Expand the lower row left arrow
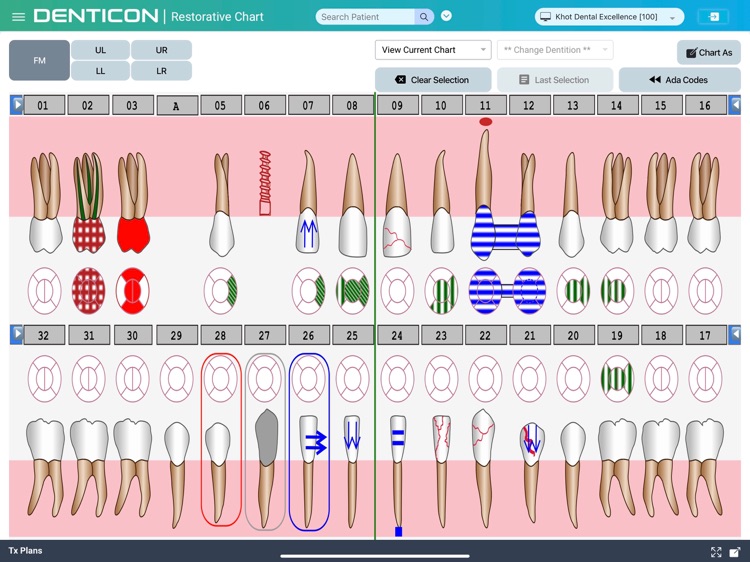This screenshot has height=562, width=750. [x=17, y=334]
